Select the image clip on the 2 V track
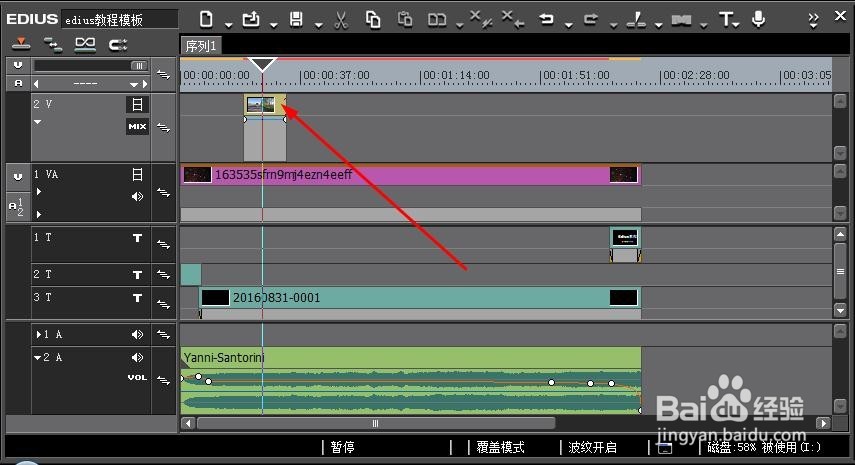 tap(265, 105)
